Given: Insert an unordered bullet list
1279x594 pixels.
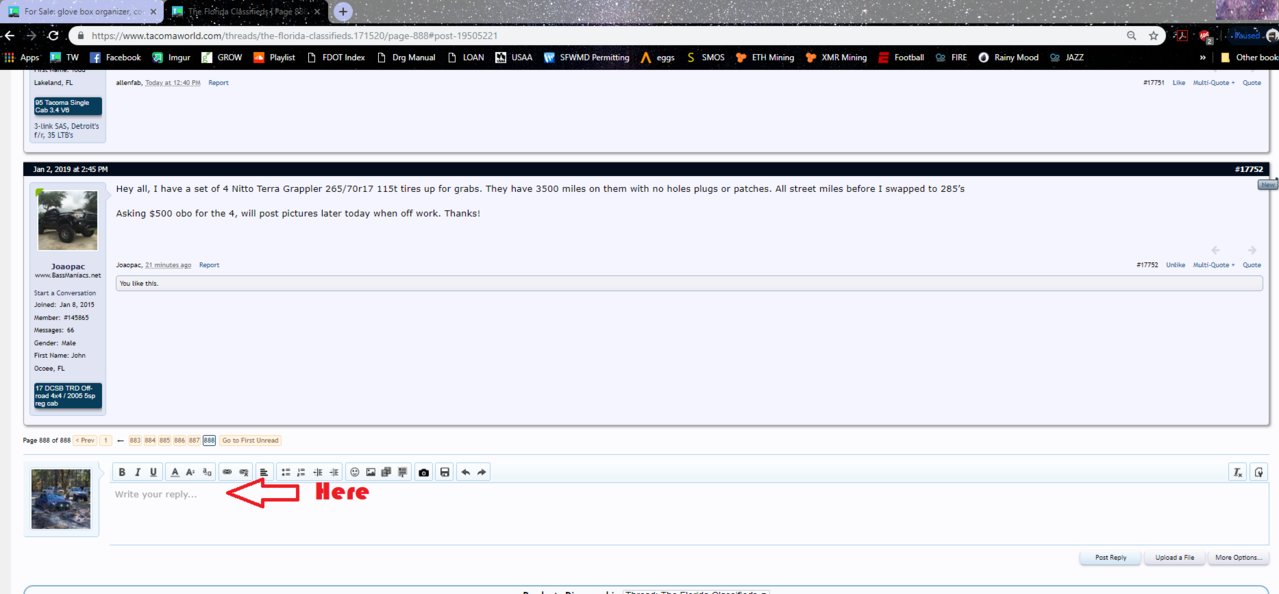Looking at the screenshot, I should 286,472.
